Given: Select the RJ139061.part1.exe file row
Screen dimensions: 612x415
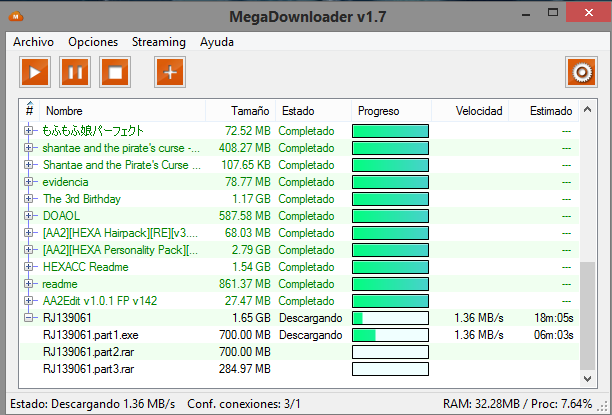Looking at the screenshot, I should [x=299, y=335].
